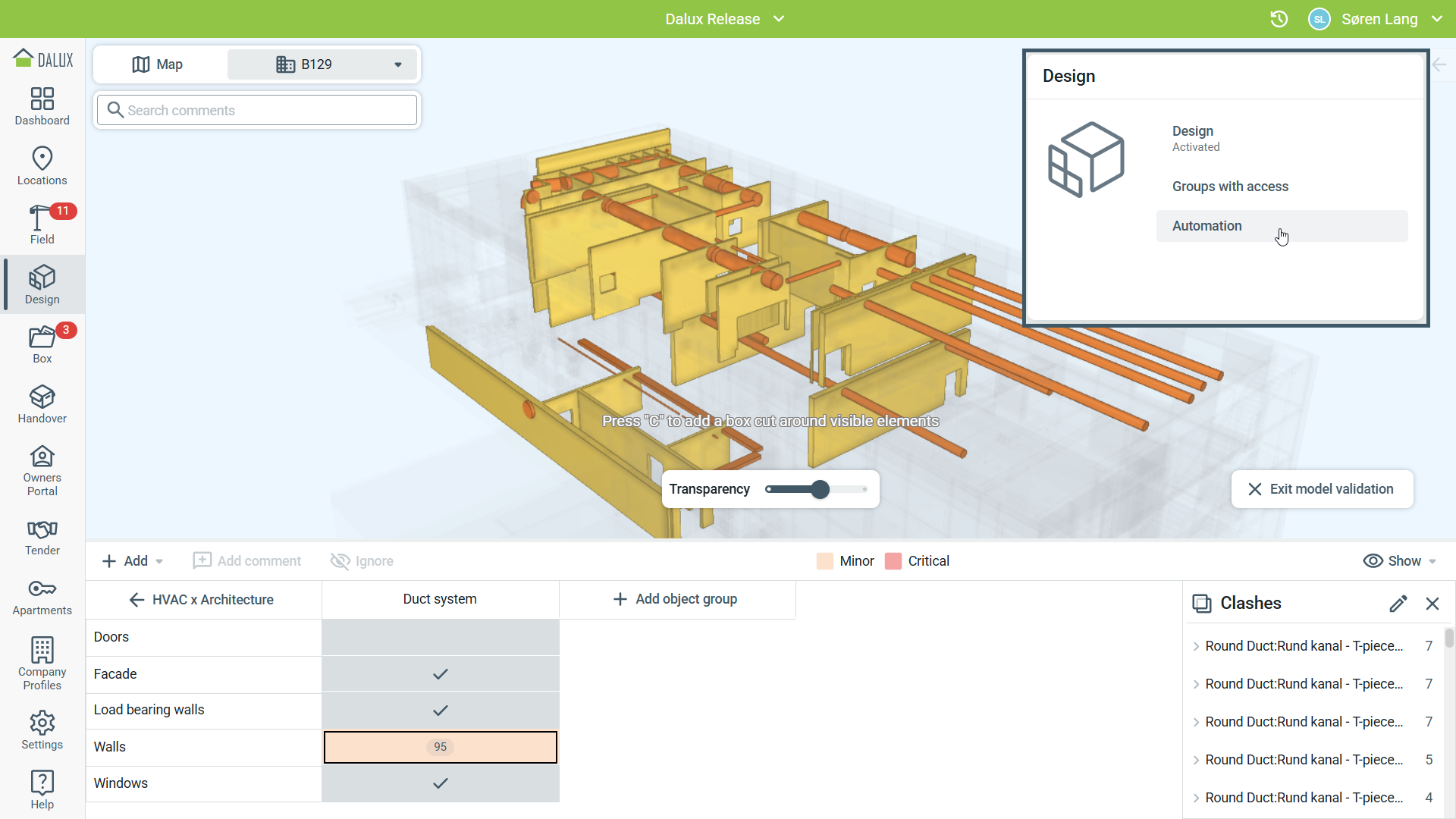Select Groups with access
The image size is (1456, 819).
(1230, 187)
